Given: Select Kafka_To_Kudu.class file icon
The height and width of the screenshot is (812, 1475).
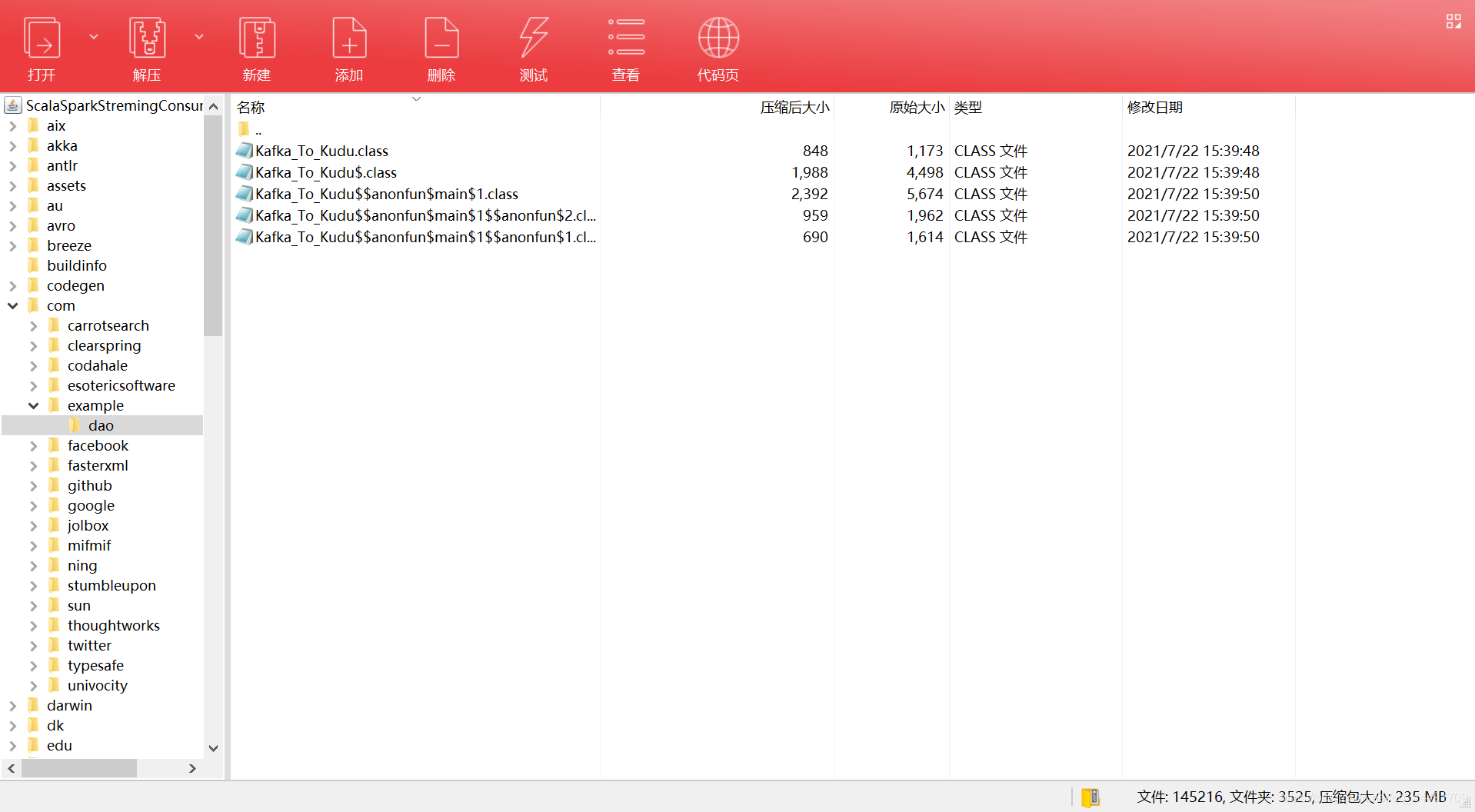Looking at the screenshot, I should point(245,151).
